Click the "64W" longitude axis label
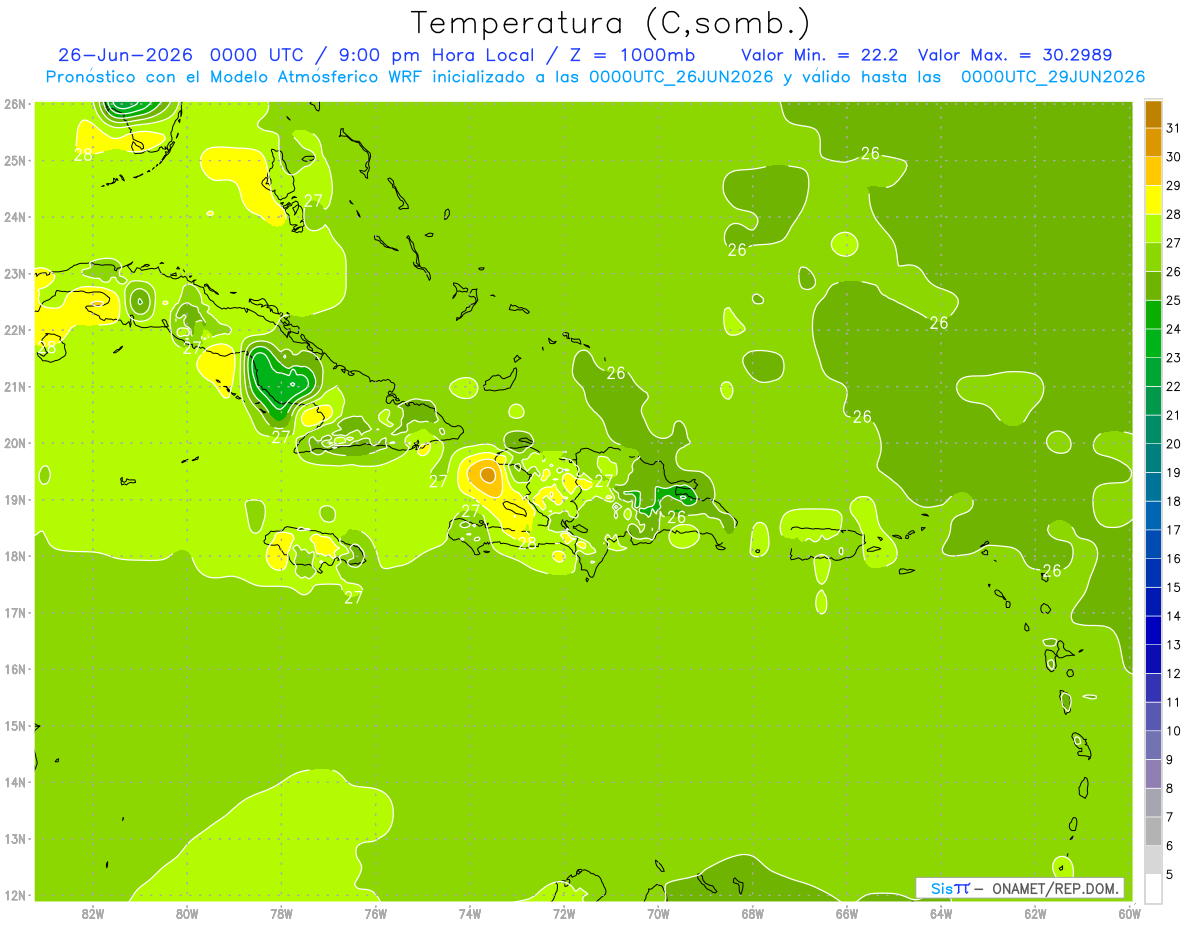 tap(941, 913)
